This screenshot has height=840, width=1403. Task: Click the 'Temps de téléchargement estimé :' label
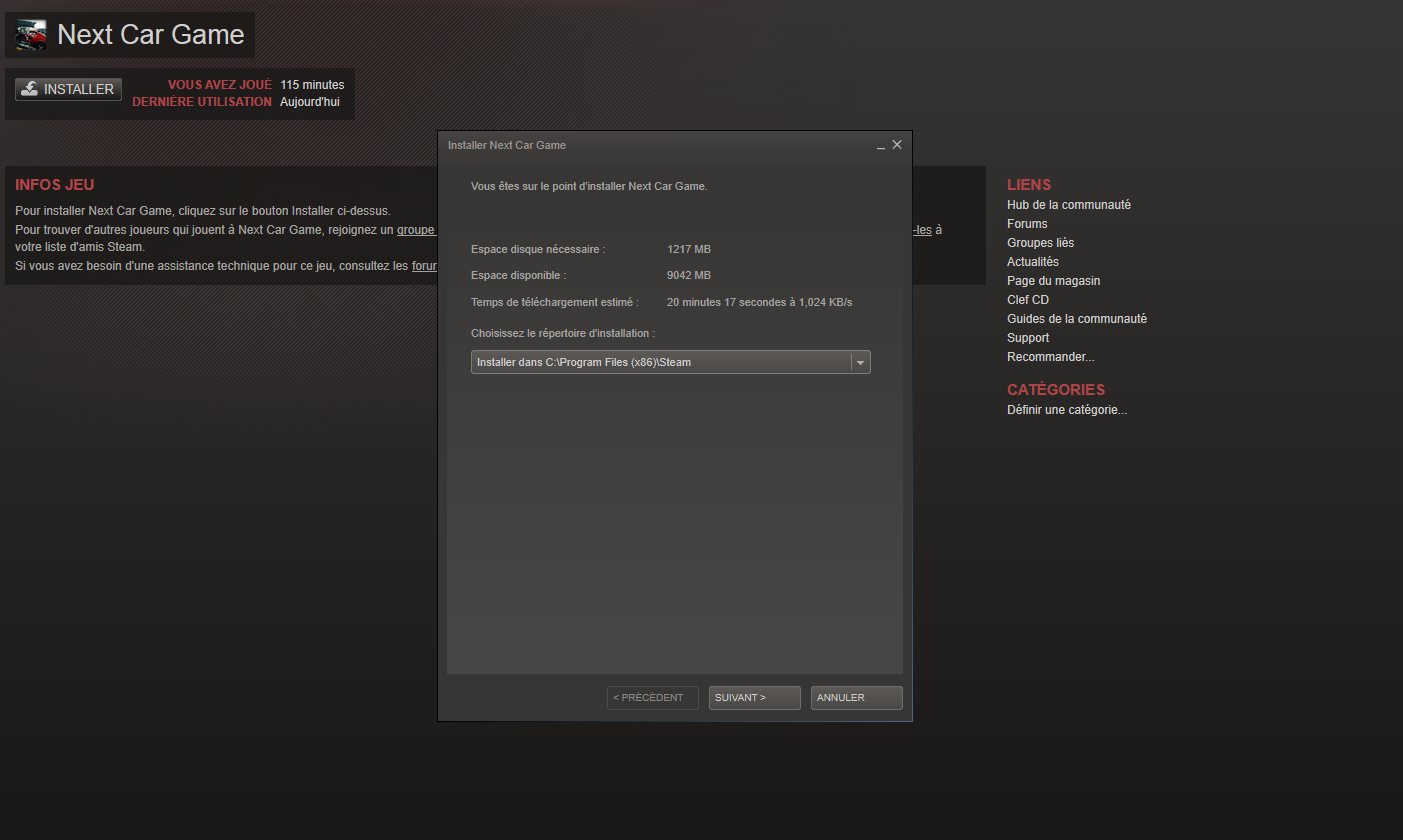pos(555,302)
